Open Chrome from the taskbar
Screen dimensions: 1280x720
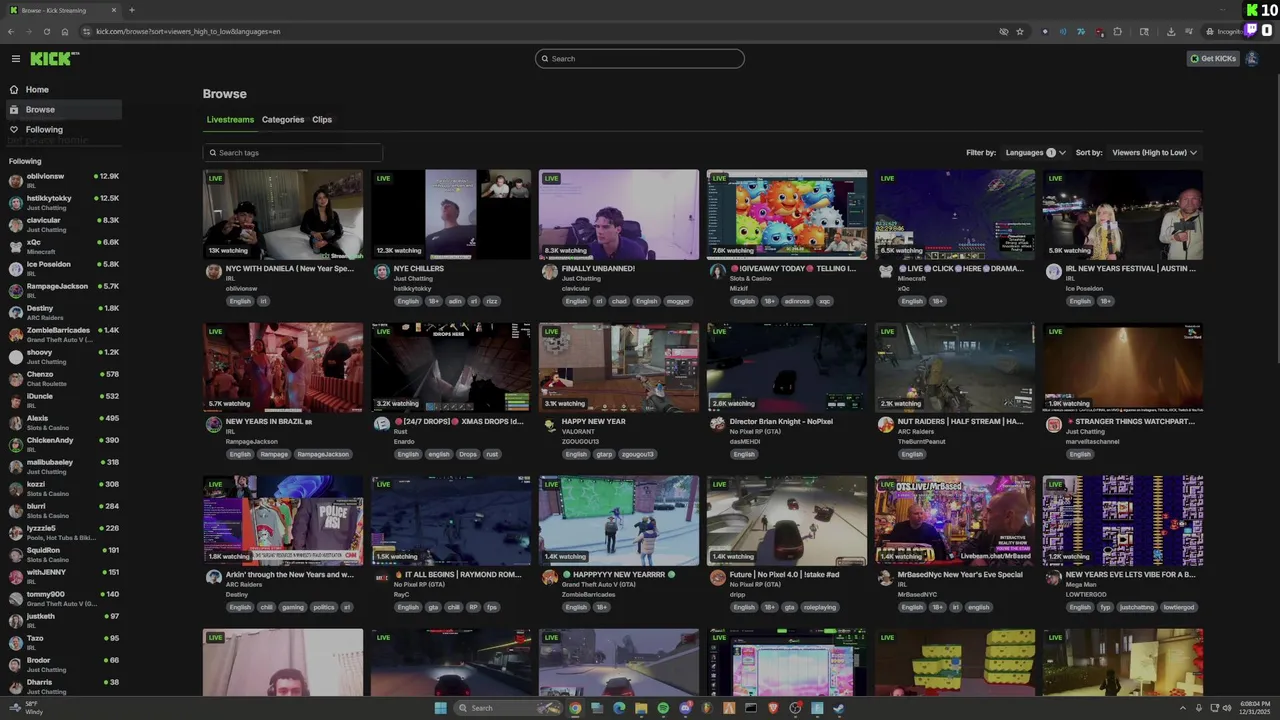575,708
